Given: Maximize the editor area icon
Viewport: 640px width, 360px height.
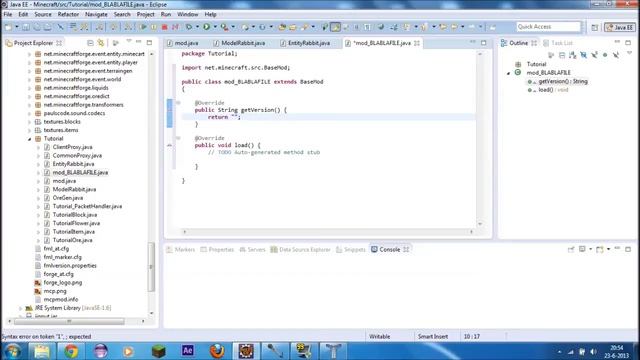Looking at the screenshot, I should (484, 42).
